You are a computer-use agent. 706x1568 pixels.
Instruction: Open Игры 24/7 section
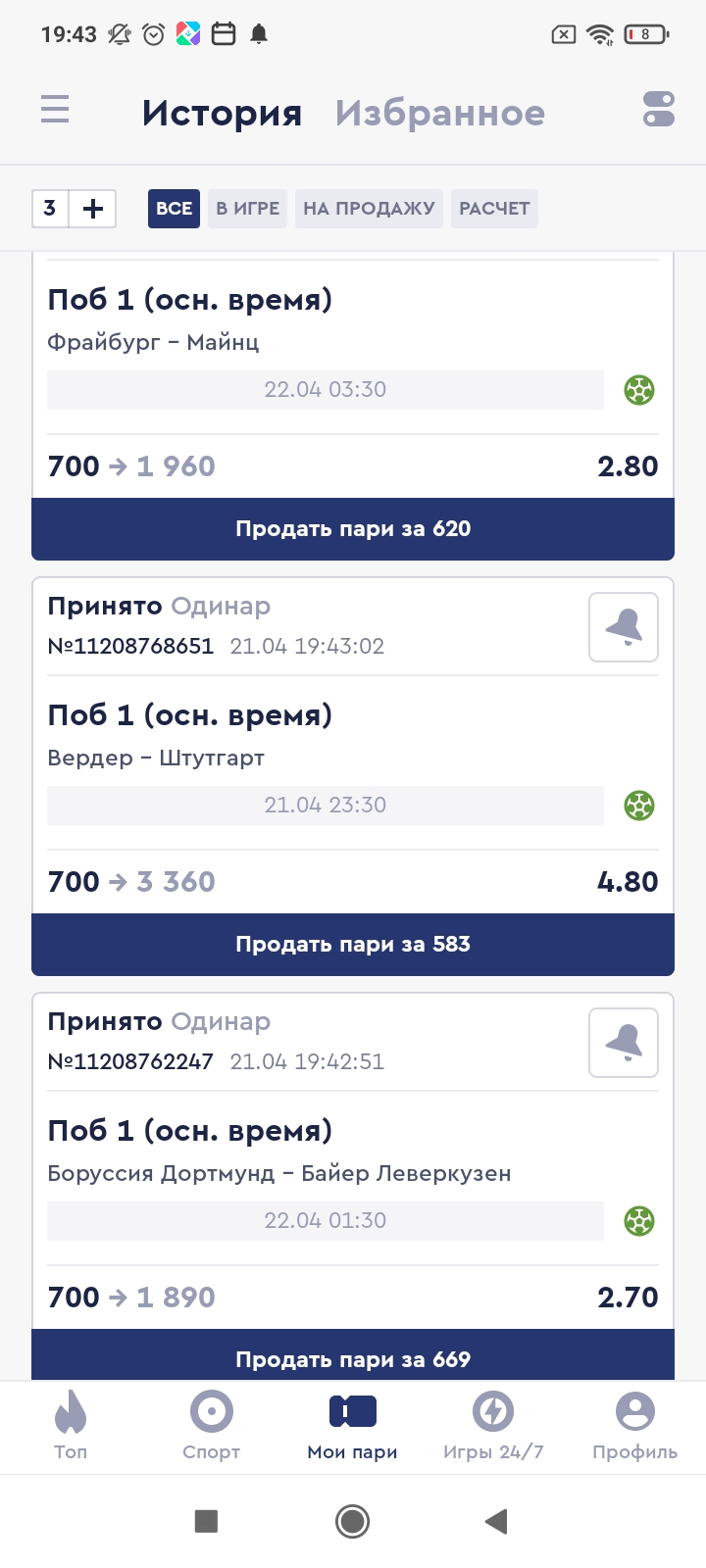coord(493,1425)
